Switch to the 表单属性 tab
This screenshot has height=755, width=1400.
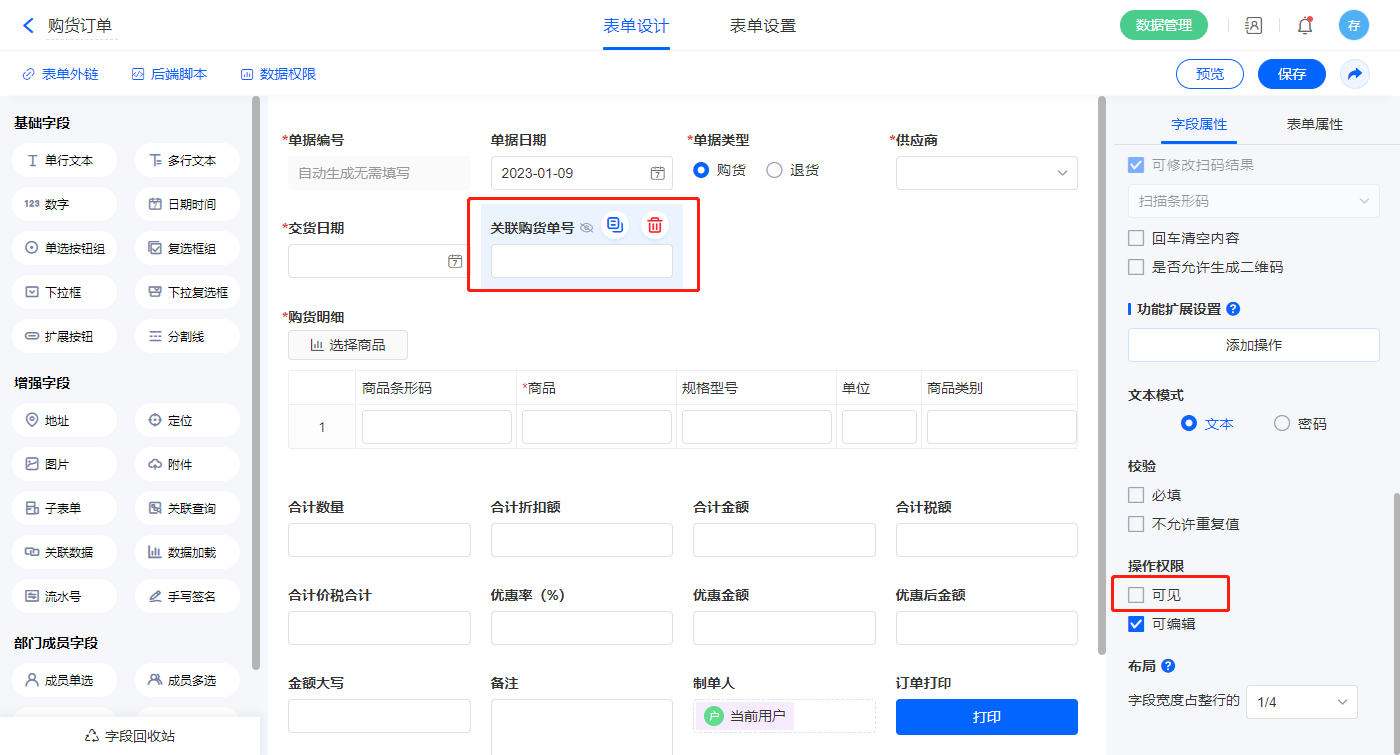tap(1314, 124)
